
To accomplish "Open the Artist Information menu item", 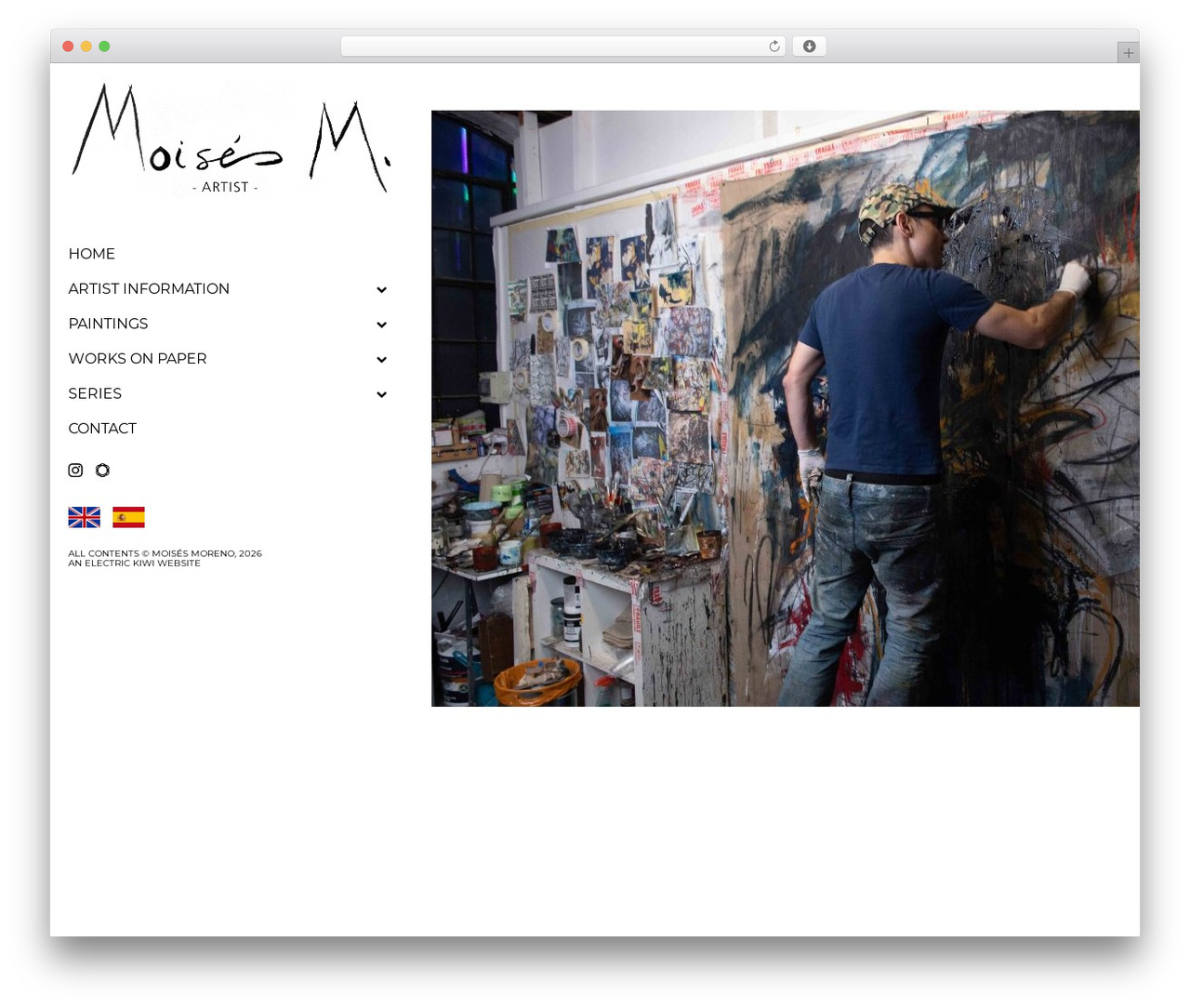I will point(149,289).
